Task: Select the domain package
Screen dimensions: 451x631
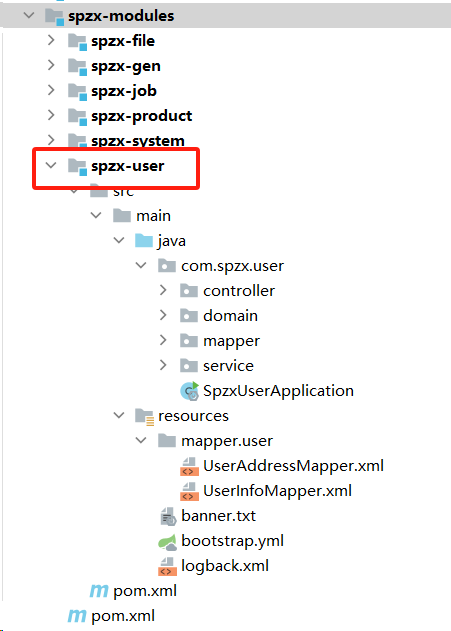Action: tap(230, 316)
